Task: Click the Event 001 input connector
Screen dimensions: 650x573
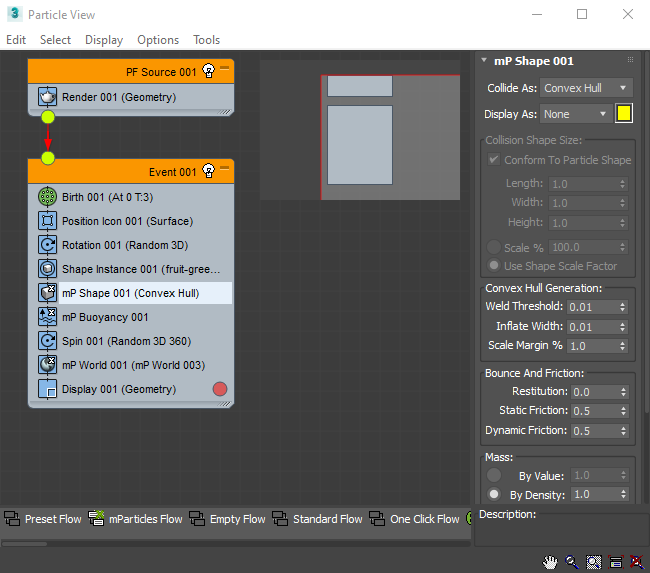Action: click(48, 158)
